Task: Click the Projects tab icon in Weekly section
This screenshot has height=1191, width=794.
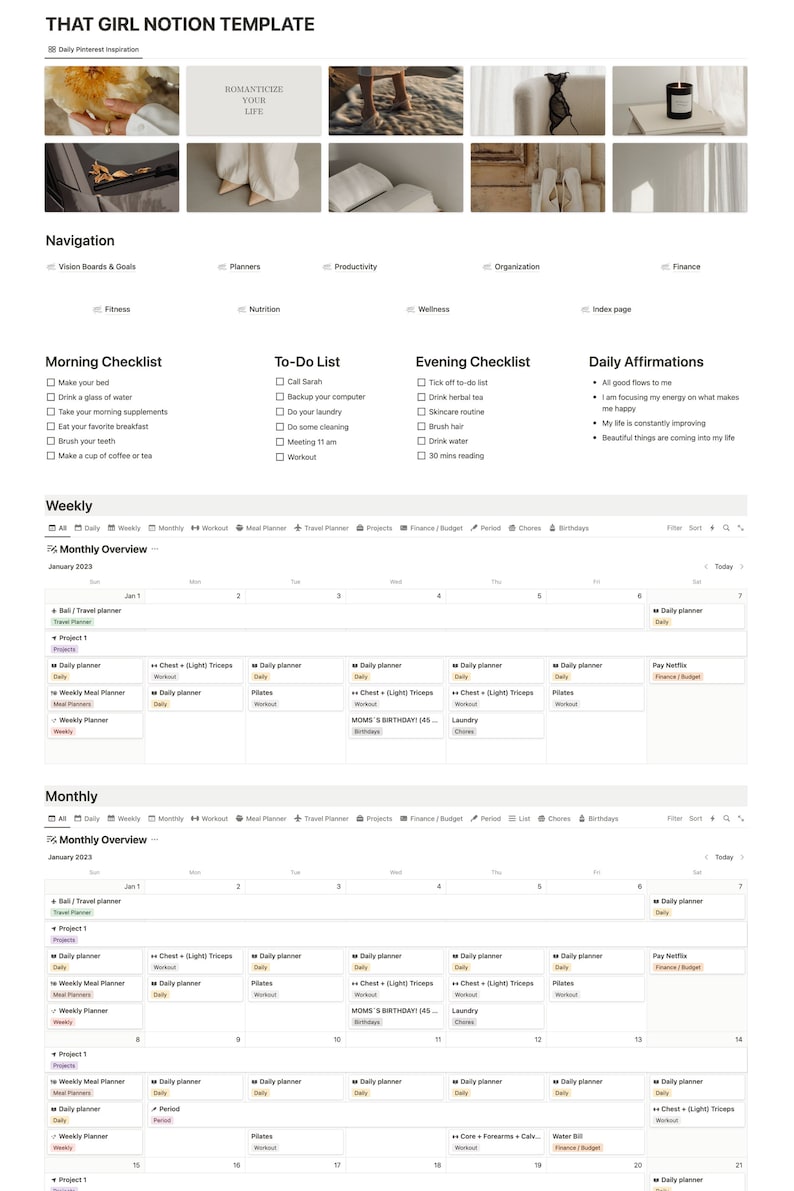Action: click(360, 528)
